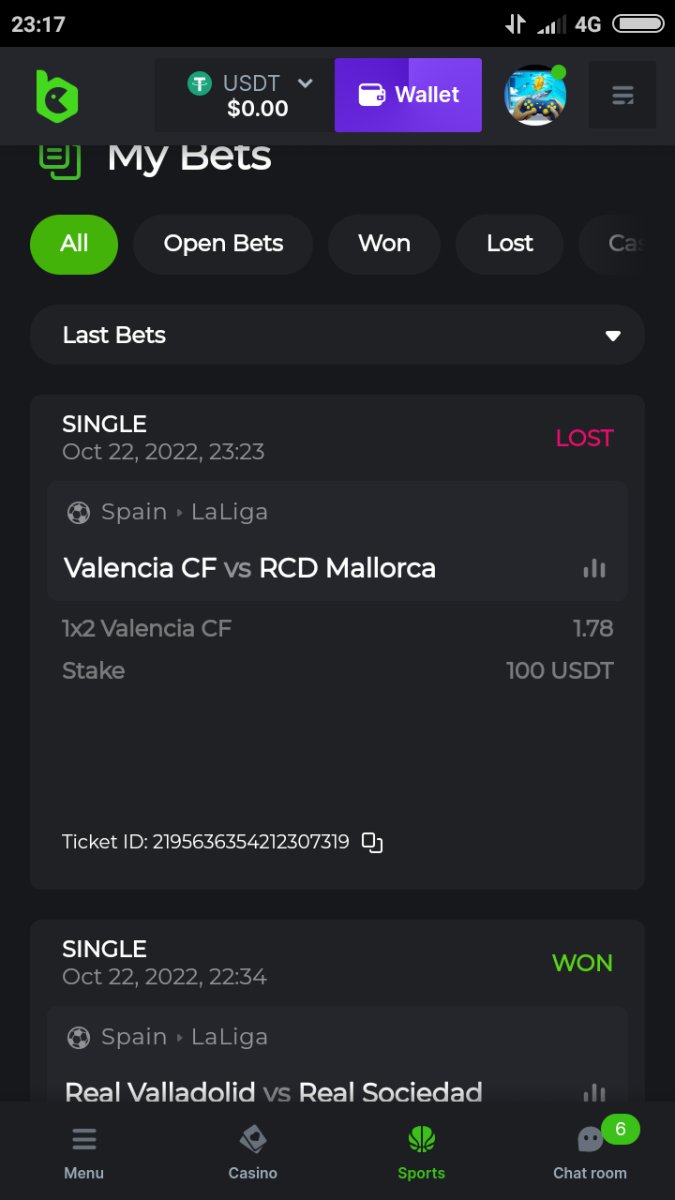View stats for Real Valladolid match
675x1200 pixels.
[594, 1090]
